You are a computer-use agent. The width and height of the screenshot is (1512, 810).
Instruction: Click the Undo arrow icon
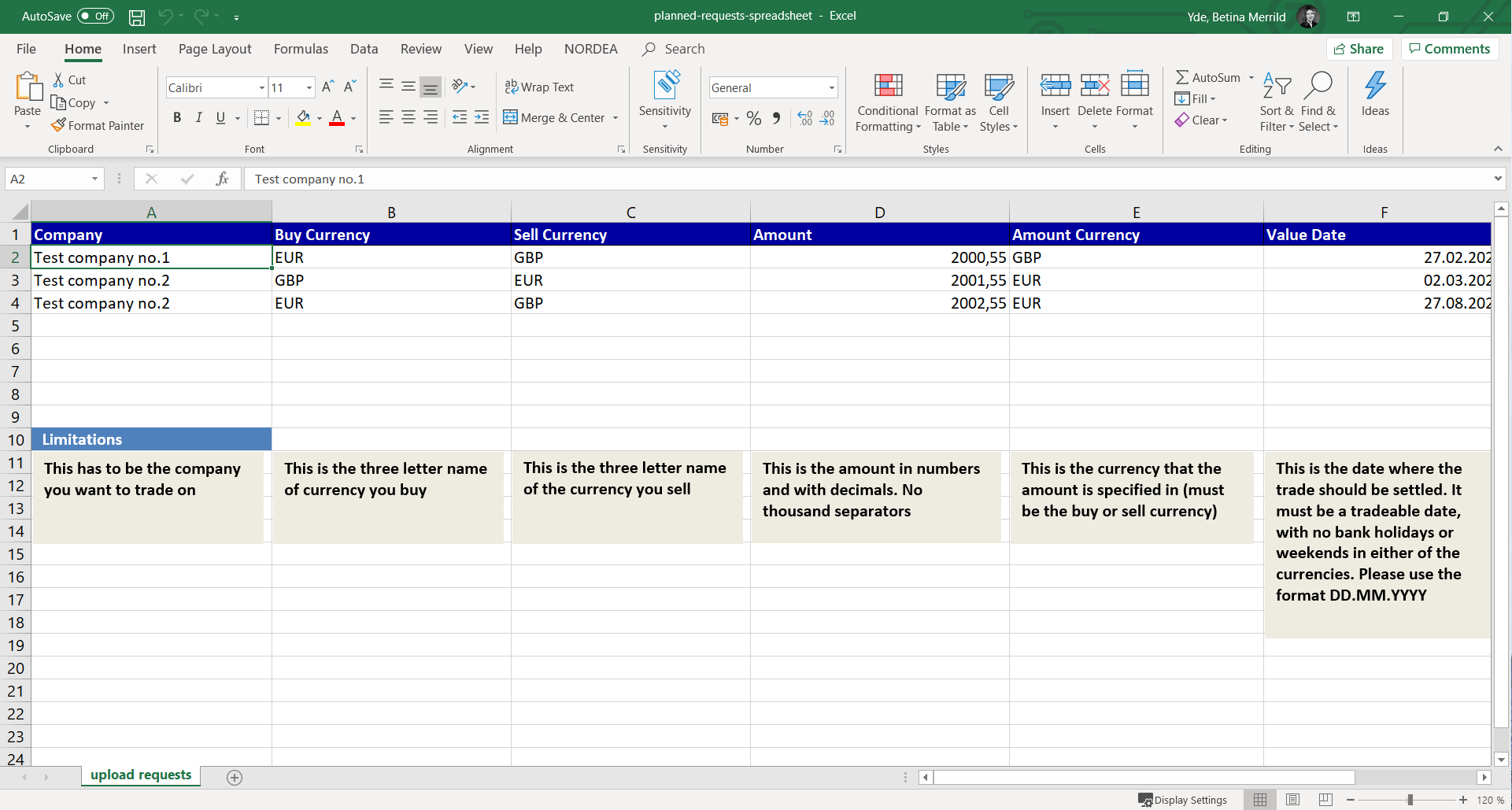pos(165,16)
